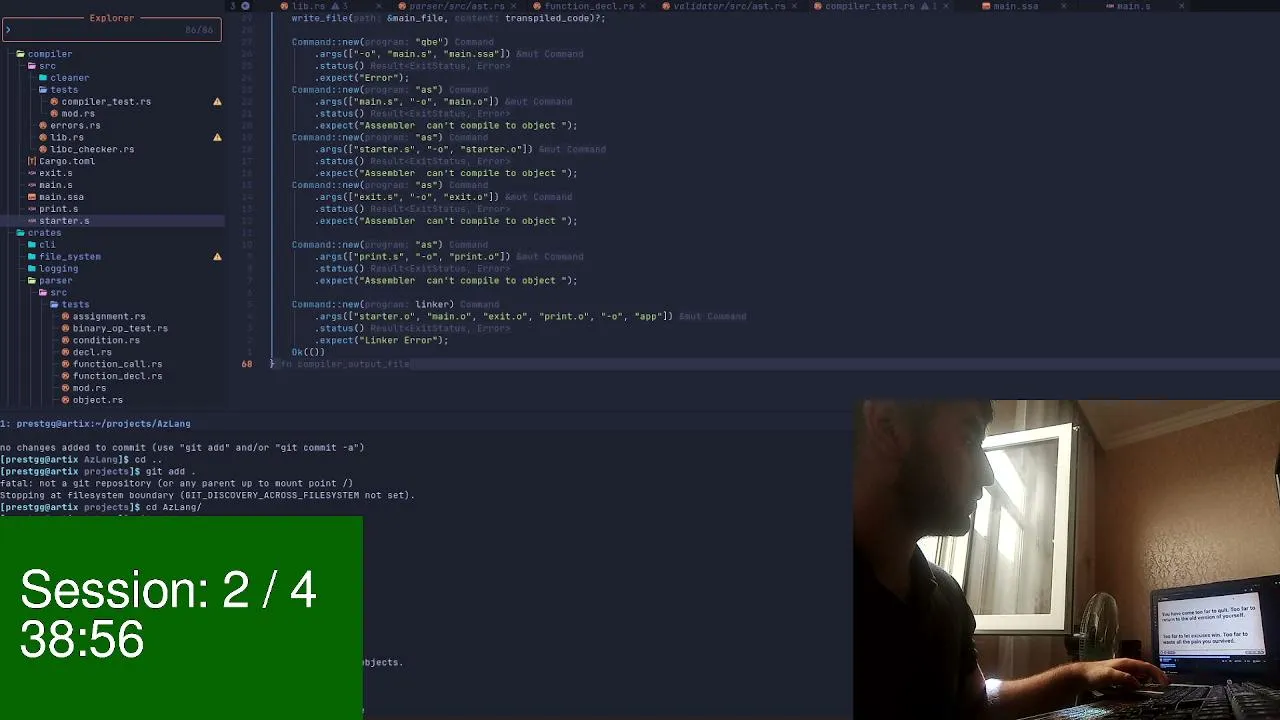Click the Rust icon beside condition.rs
This screenshot has height=720, width=1280.
point(65,341)
